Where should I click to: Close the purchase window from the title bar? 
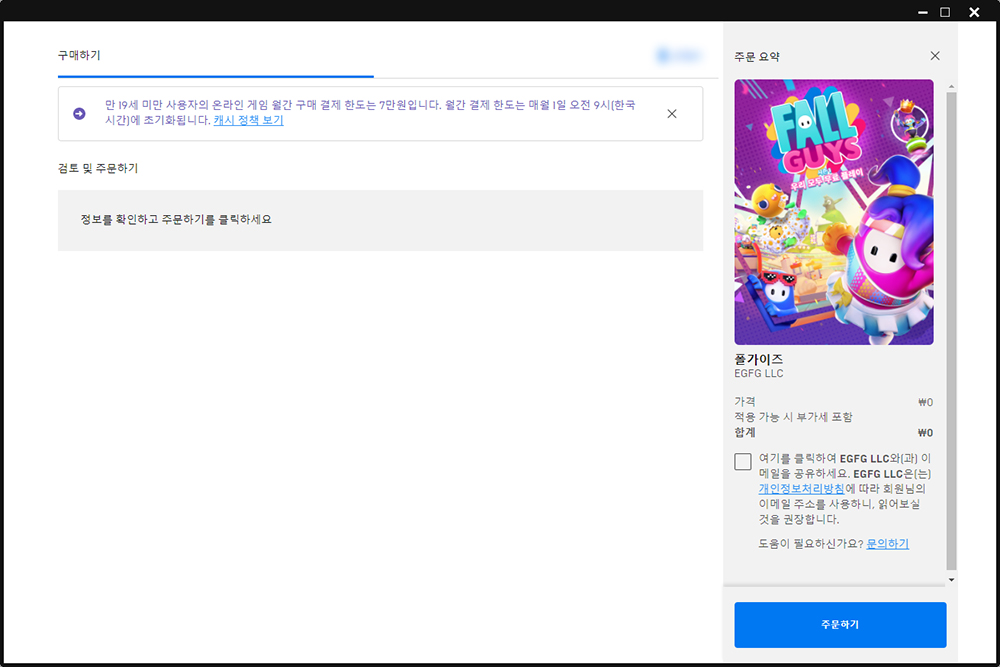click(974, 12)
